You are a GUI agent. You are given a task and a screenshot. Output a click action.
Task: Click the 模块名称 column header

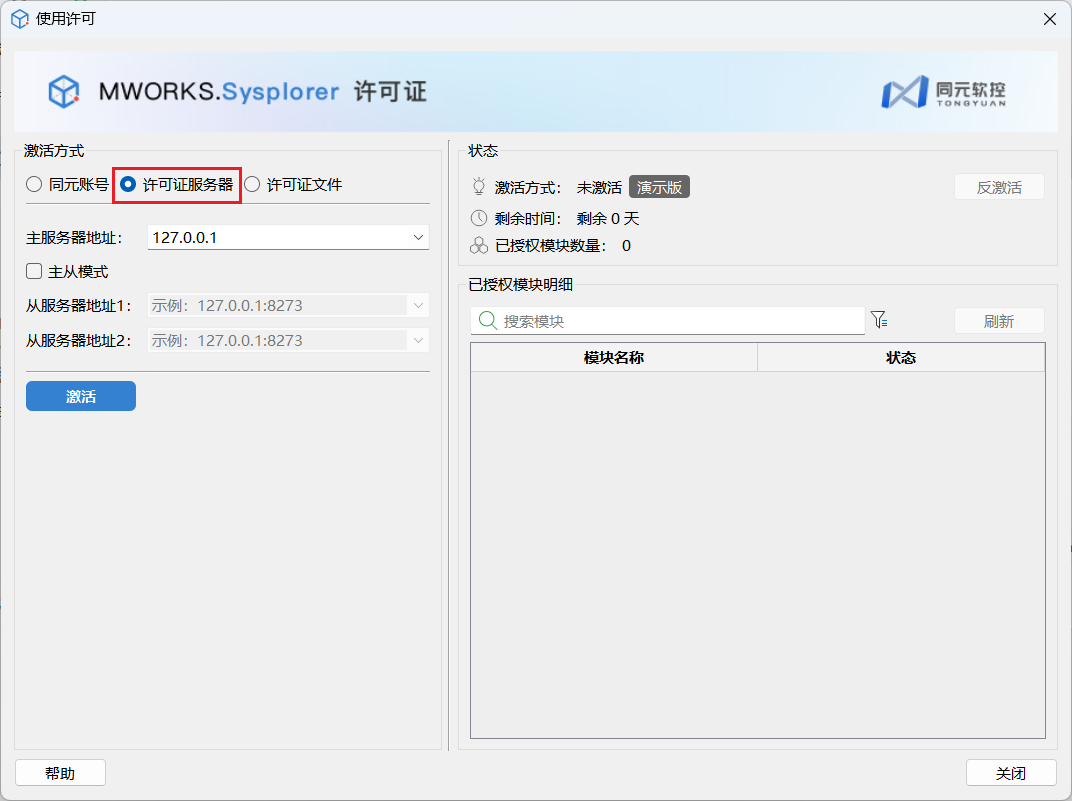(x=613, y=358)
